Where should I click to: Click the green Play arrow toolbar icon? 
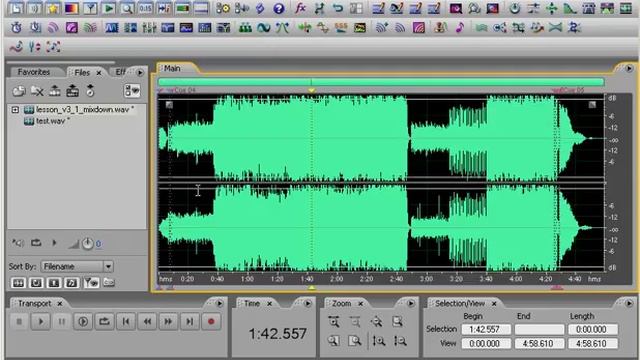108,8
